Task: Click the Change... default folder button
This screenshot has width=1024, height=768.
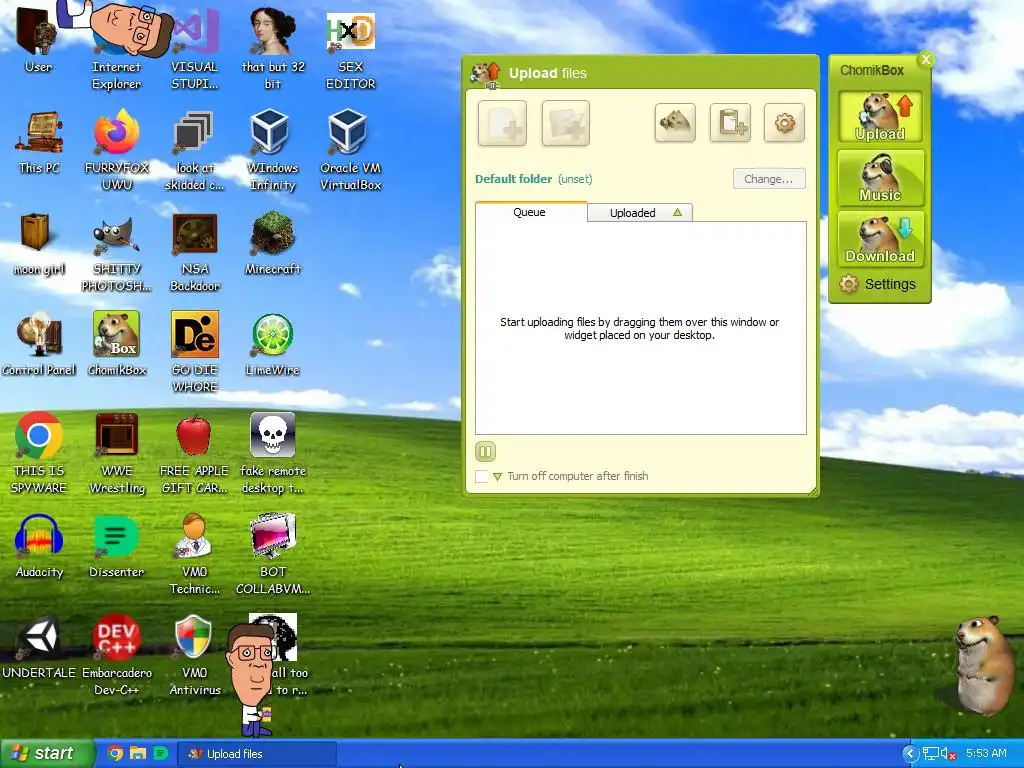Action: (x=769, y=179)
